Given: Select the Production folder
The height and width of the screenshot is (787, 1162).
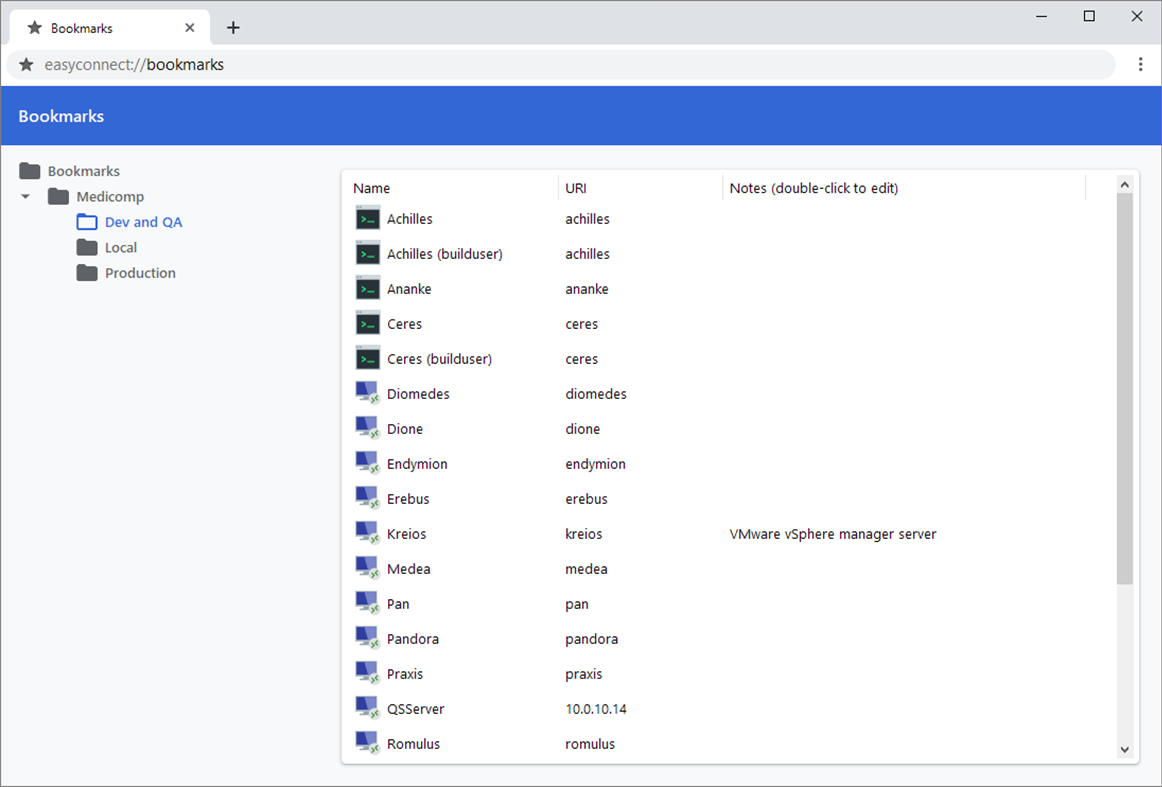Looking at the screenshot, I should click(140, 272).
